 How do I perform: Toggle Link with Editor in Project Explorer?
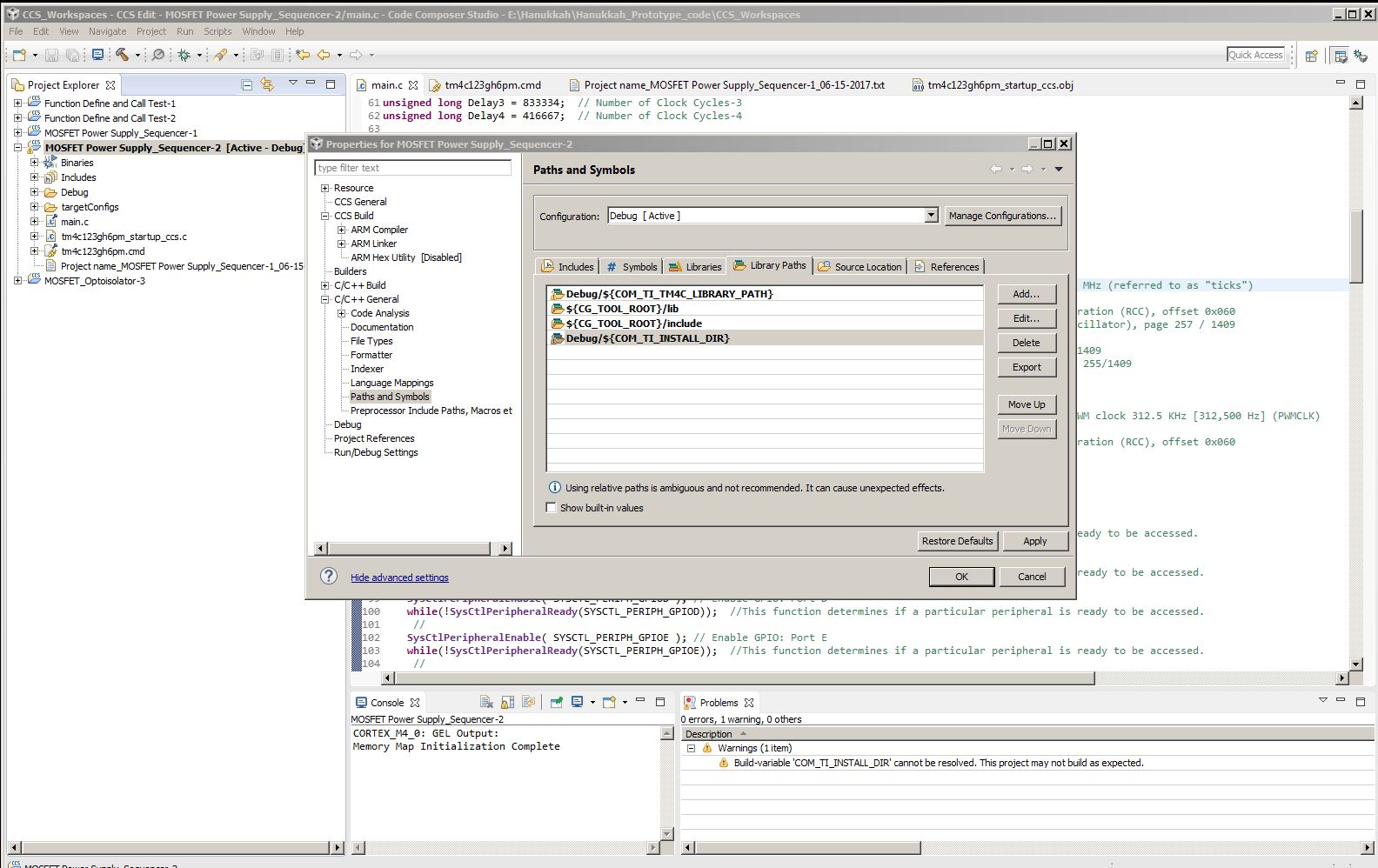267,84
